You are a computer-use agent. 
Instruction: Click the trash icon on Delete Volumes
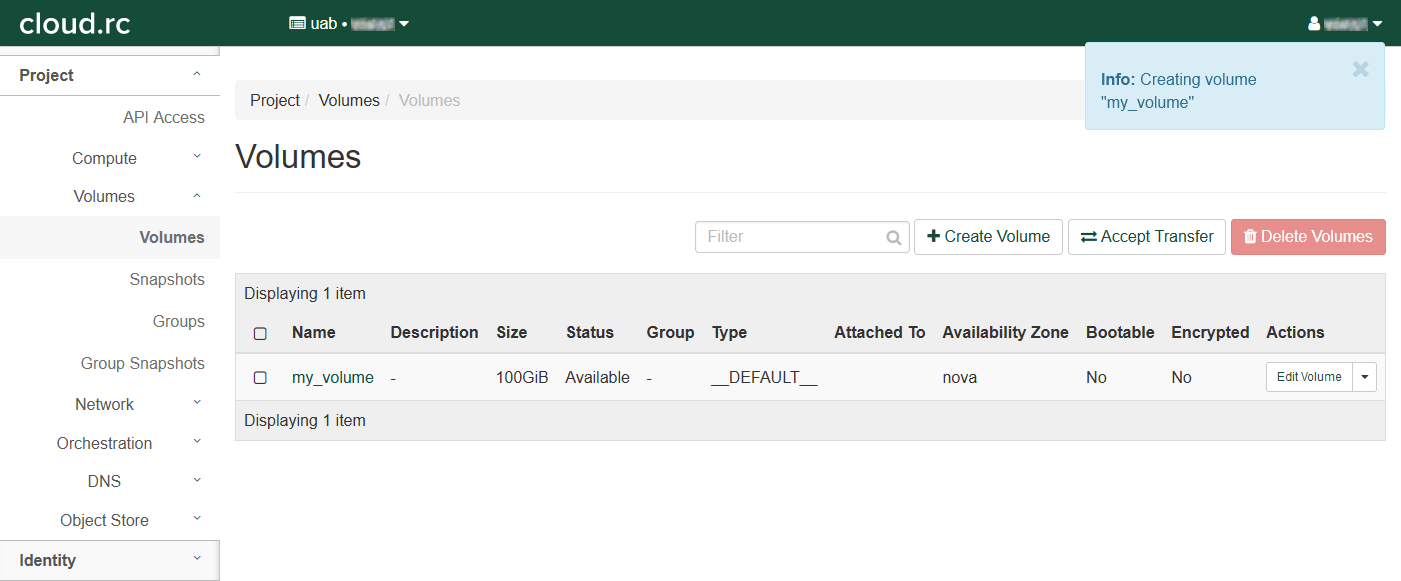click(1250, 237)
